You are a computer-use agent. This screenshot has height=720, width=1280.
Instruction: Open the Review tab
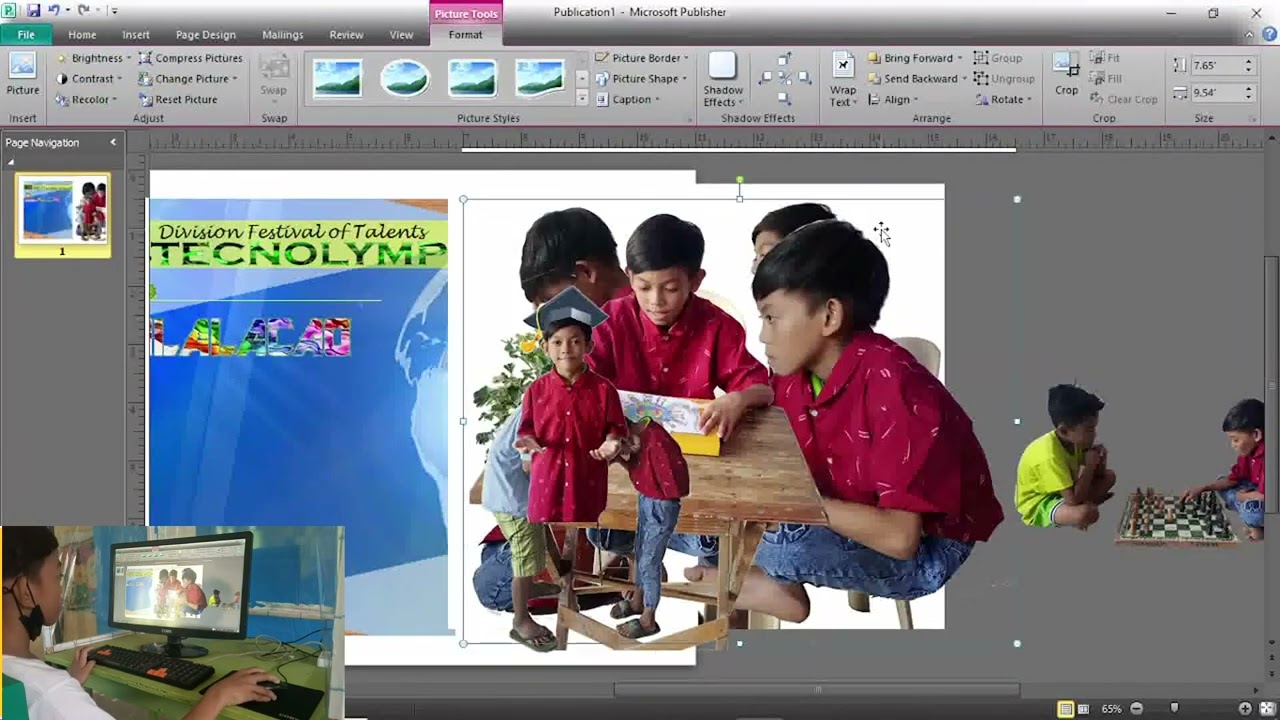coord(346,34)
